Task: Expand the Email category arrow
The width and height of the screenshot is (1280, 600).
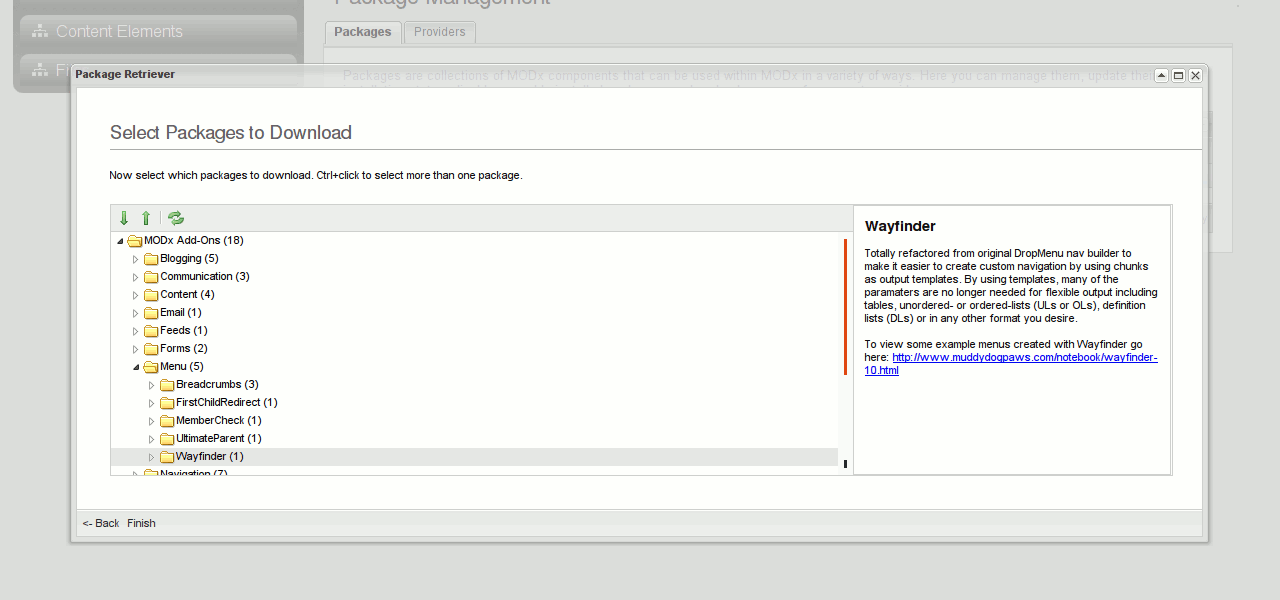Action: pyautogui.click(x=136, y=313)
